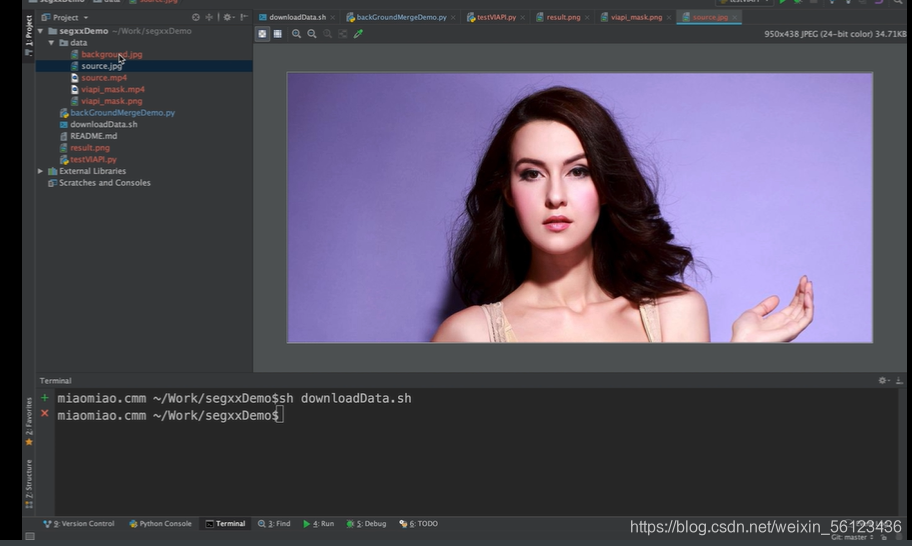Viewport: 912px width, 546px height.
Task: Select Scratches and Consoles node
Action: (x=104, y=183)
